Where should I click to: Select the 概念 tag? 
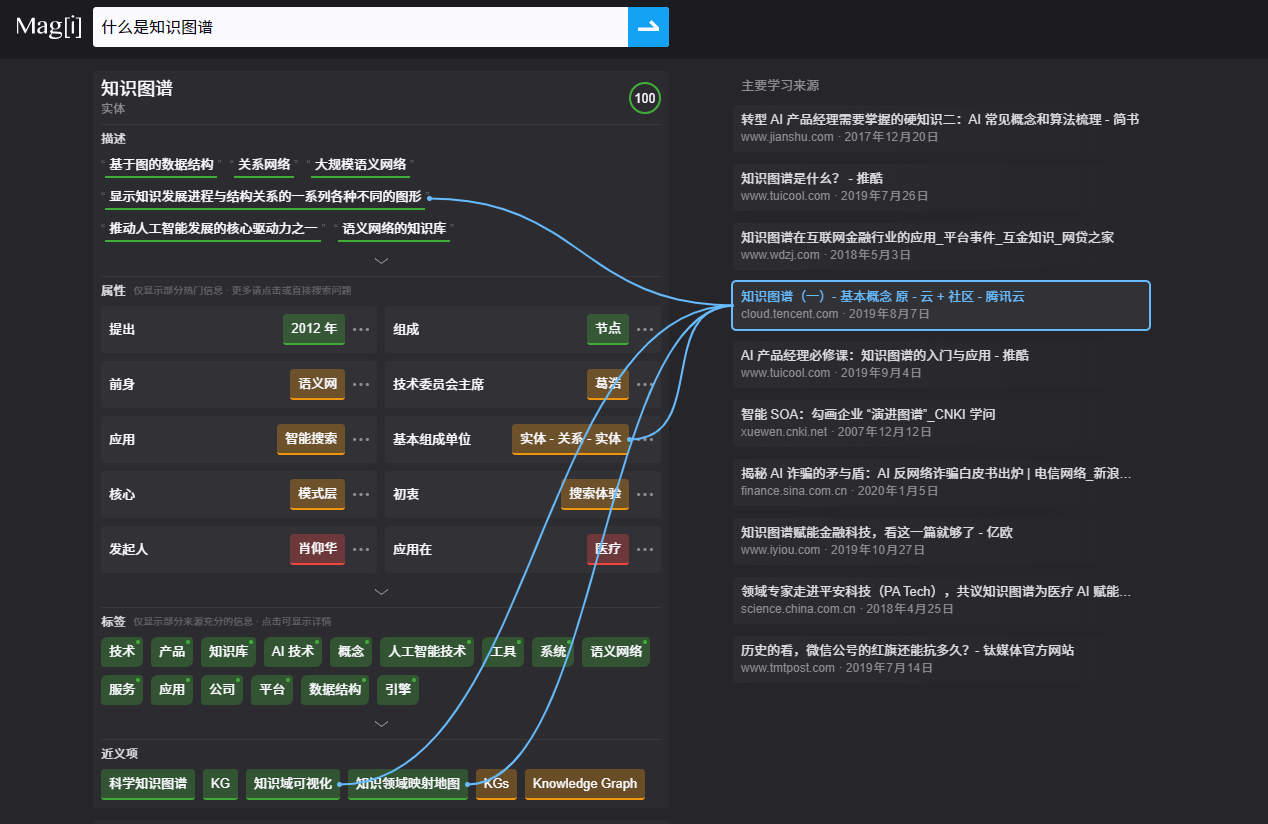[351, 652]
